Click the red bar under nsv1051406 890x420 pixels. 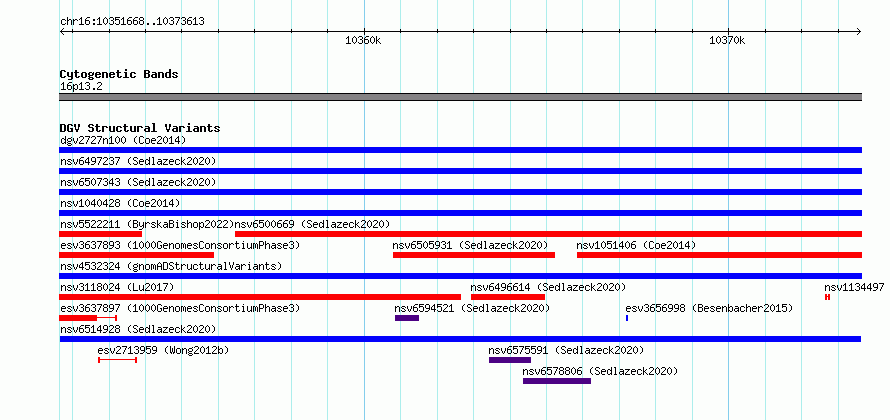(x=719, y=255)
